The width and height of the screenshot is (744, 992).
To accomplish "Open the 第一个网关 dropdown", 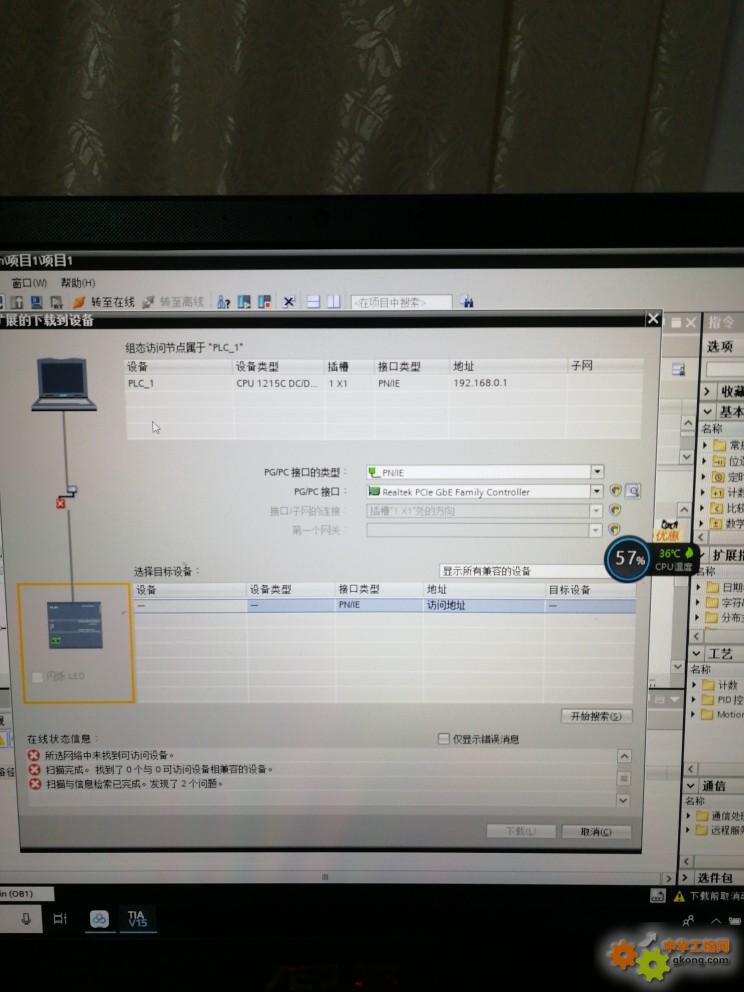I will (595, 530).
